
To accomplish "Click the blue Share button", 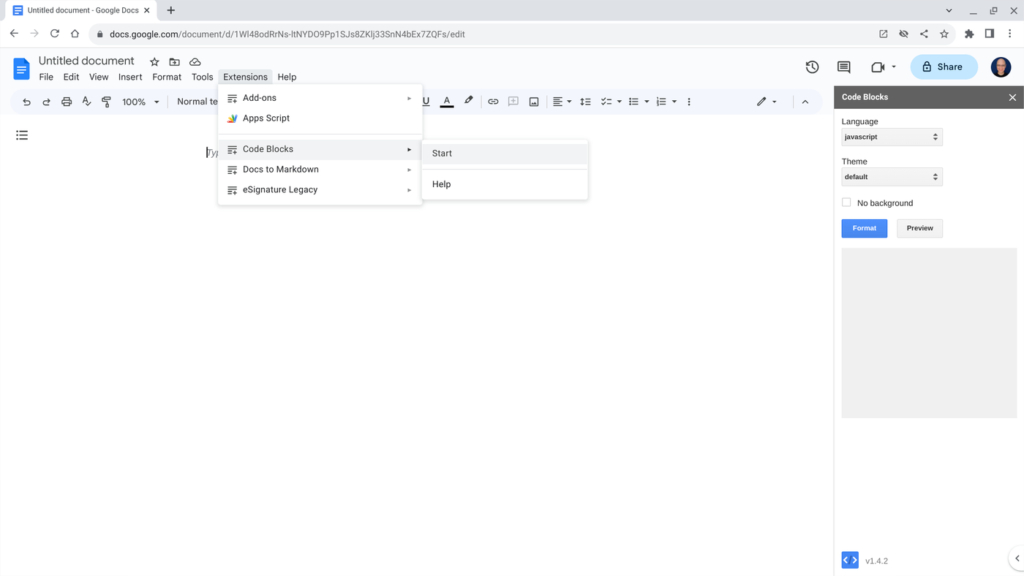I will [943, 66].
